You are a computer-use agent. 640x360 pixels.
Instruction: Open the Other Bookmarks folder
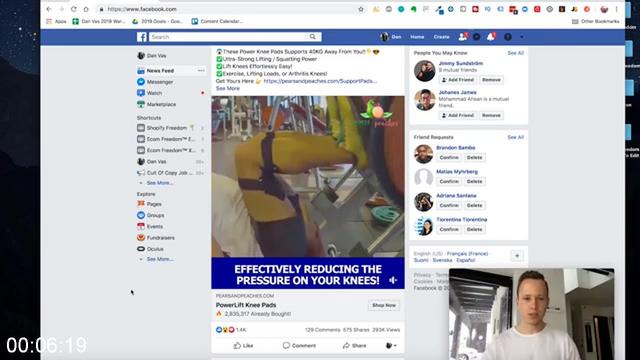(x=596, y=21)
